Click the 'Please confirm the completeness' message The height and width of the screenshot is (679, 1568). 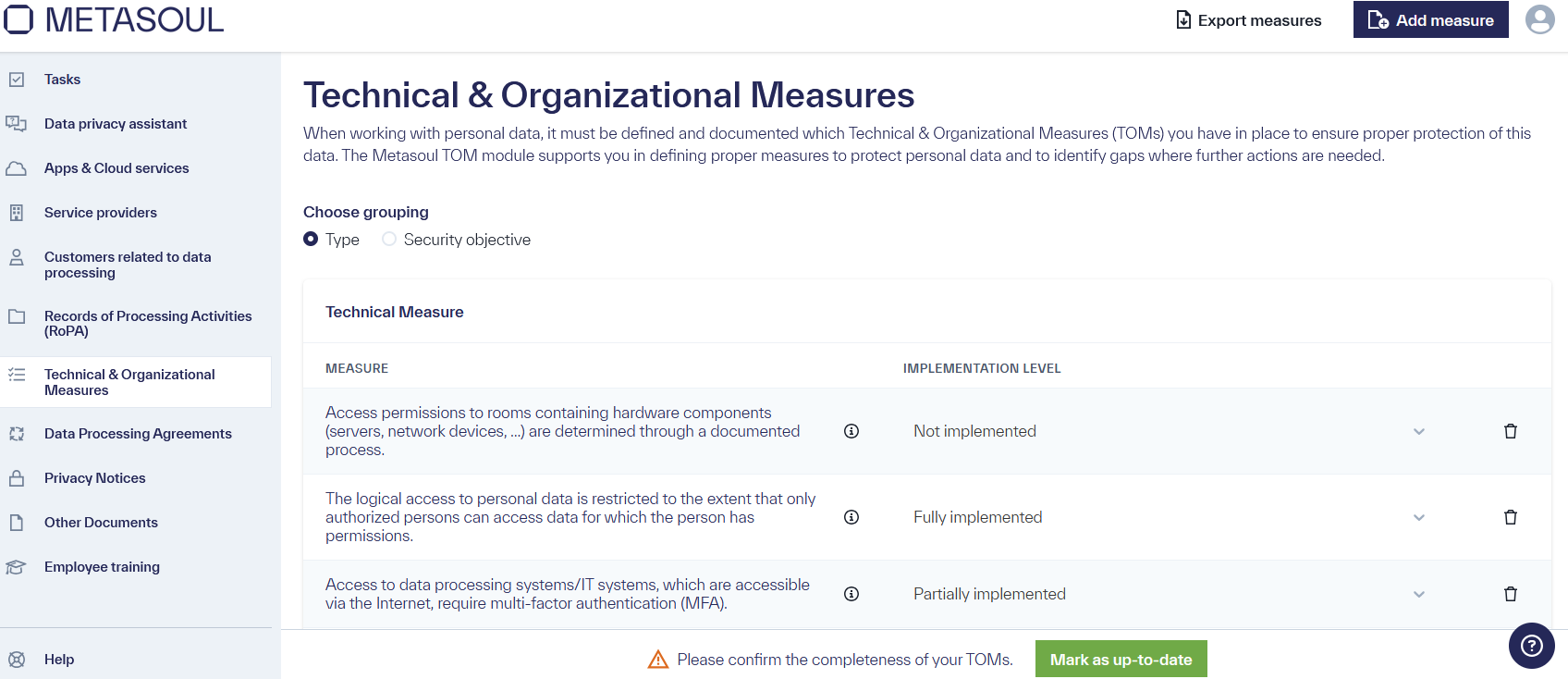(845, 660)
